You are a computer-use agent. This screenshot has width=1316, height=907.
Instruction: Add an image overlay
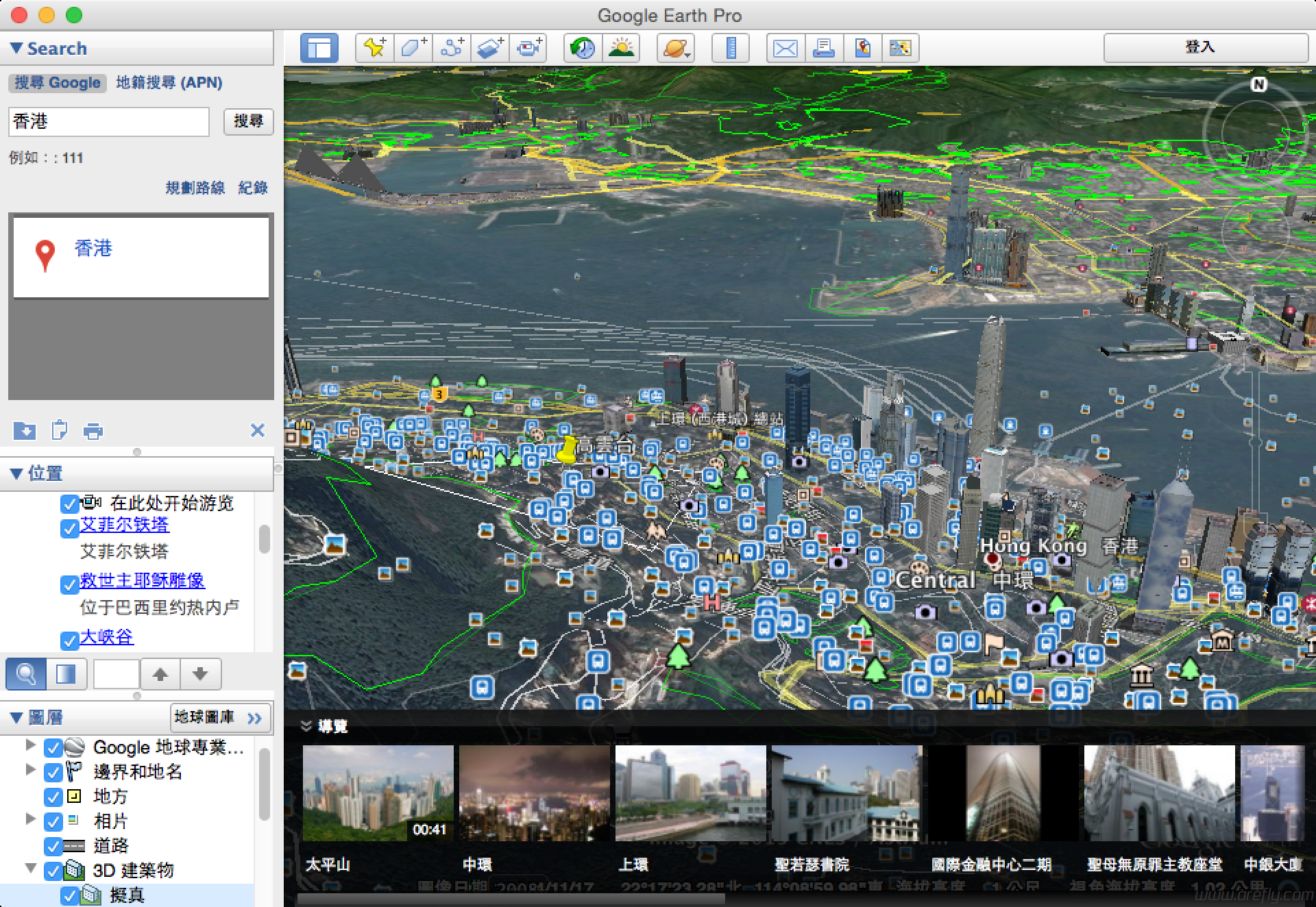490,48
